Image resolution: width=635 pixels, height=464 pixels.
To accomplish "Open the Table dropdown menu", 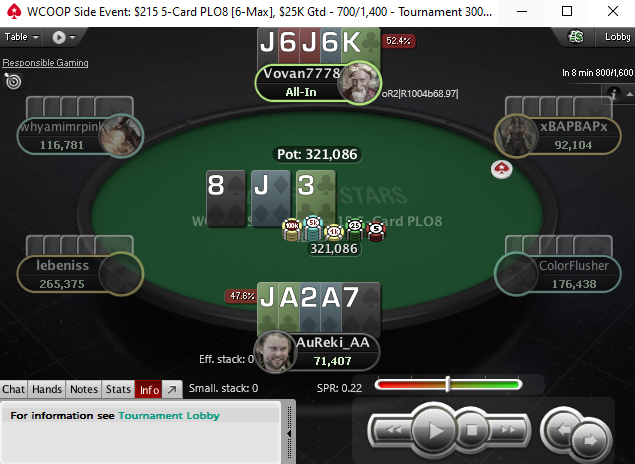I will coord(21,37).
